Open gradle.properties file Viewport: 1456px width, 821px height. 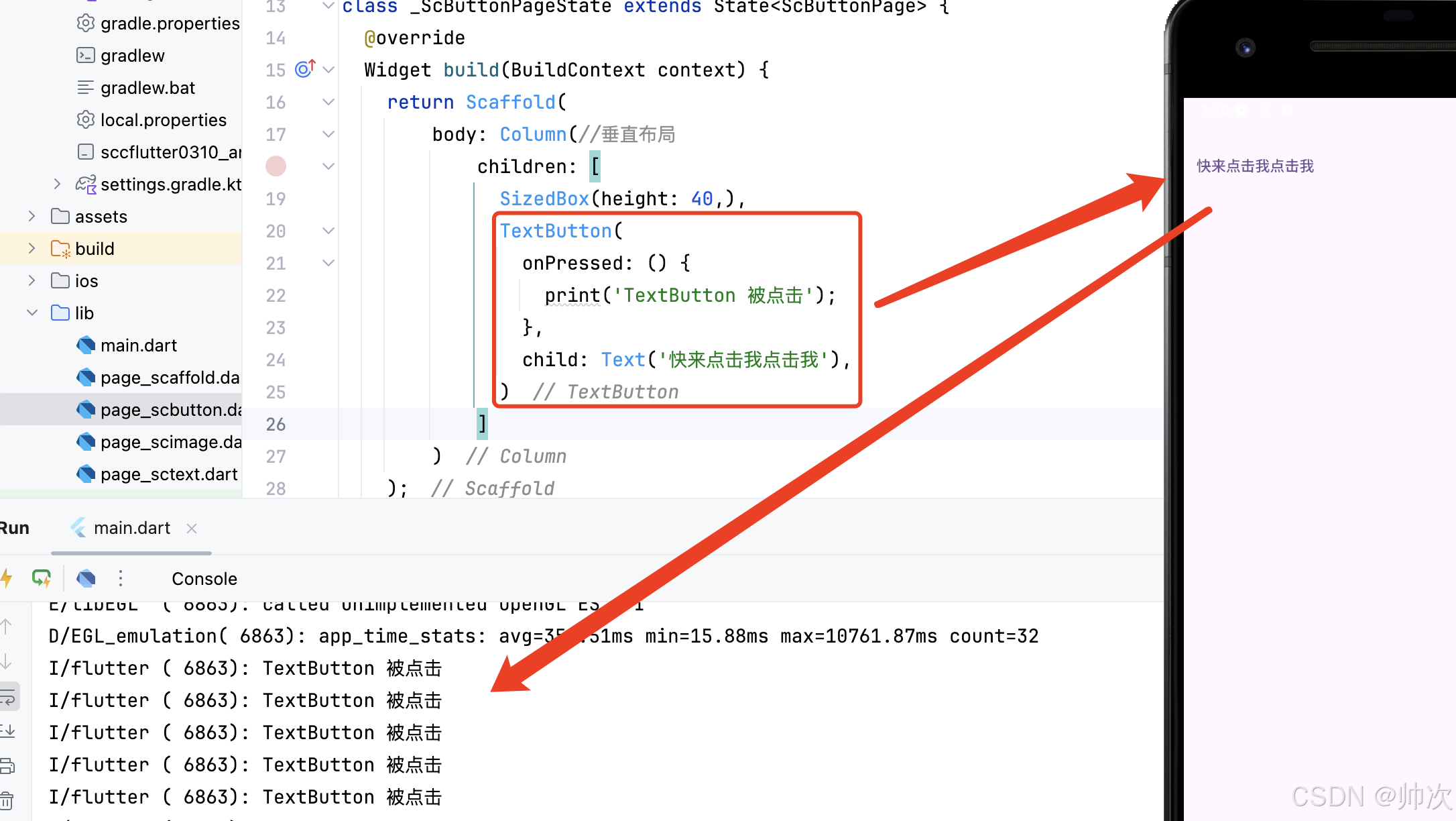pos(158,23)
